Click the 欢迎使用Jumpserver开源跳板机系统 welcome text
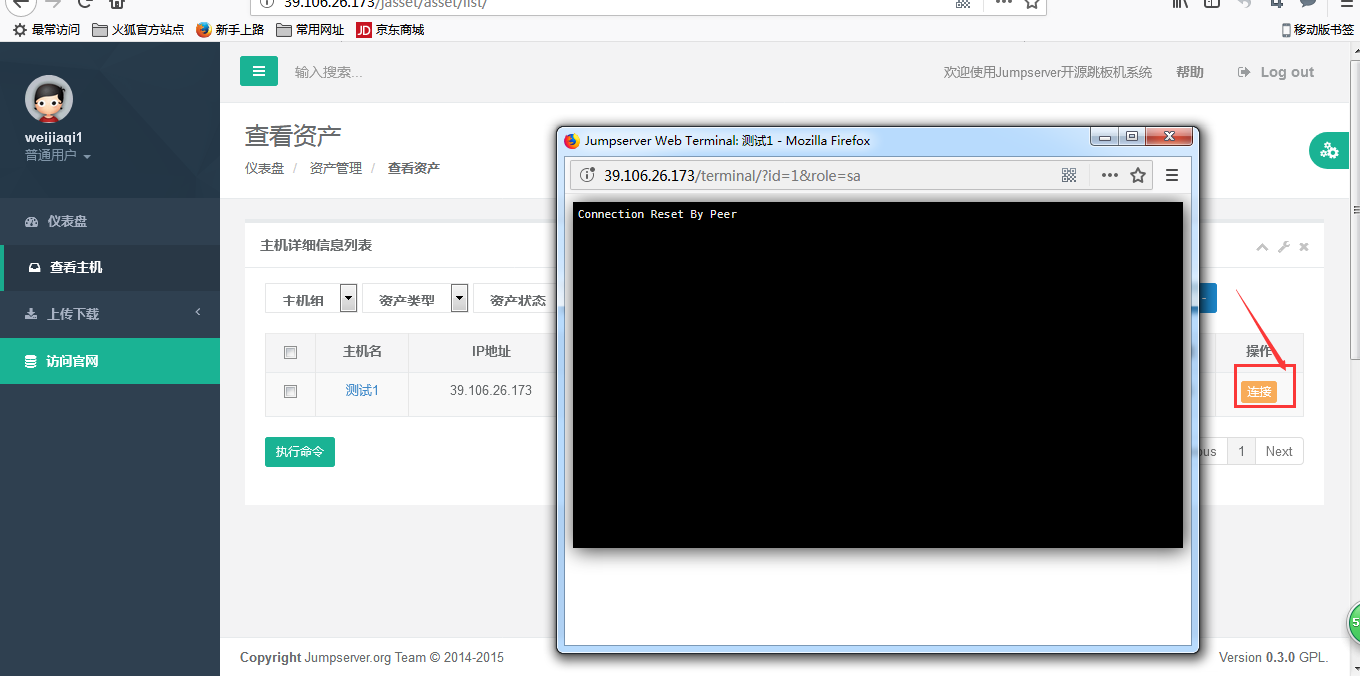The height and width of the screenshot is (676, 1360). click(1048, 72)
